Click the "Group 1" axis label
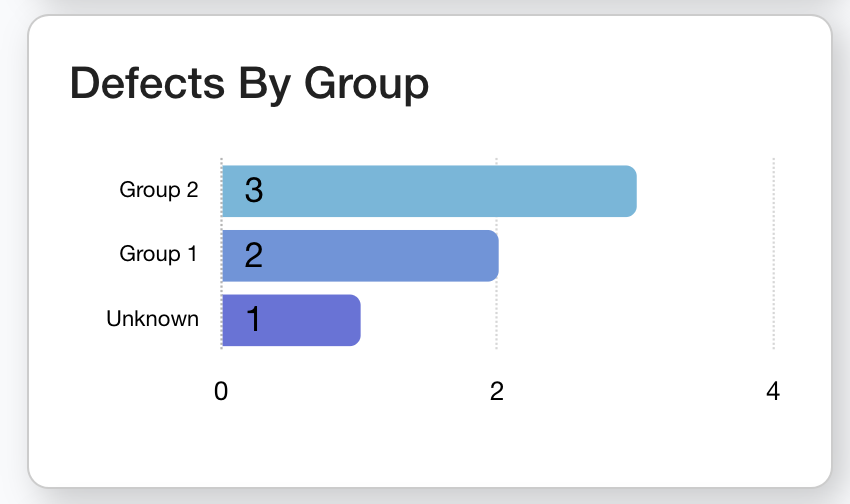 159,254
